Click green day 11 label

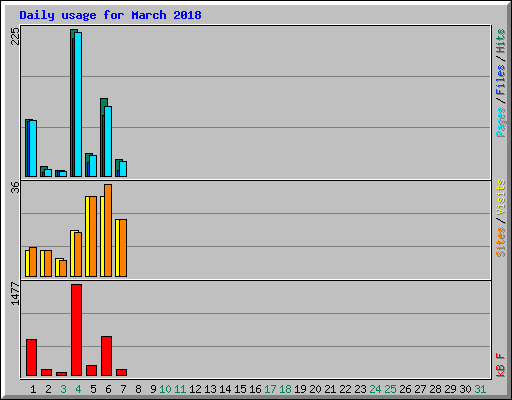(x=180, y=389)
